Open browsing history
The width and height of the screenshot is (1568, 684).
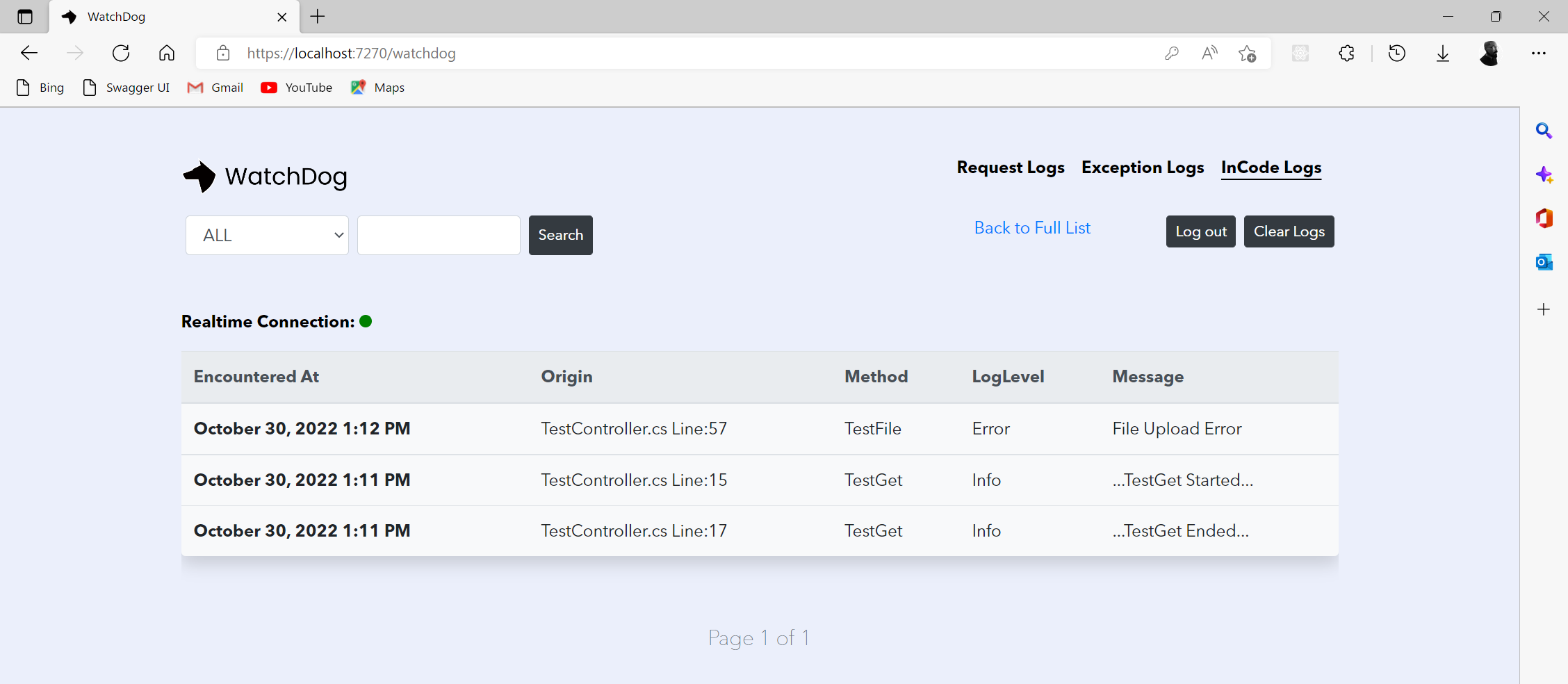(1398, 53)
